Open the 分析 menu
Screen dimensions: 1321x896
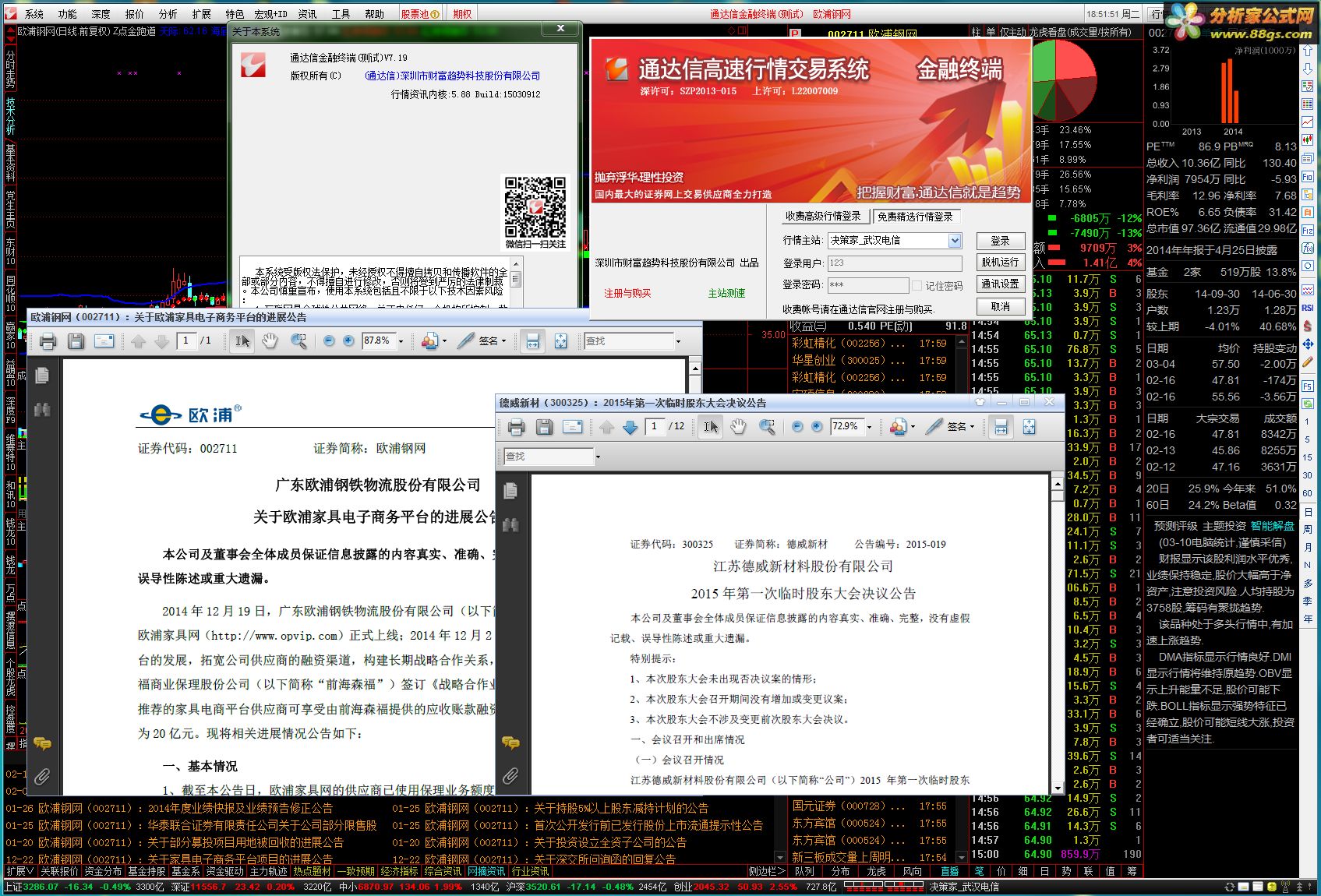(x=168, y=14)
